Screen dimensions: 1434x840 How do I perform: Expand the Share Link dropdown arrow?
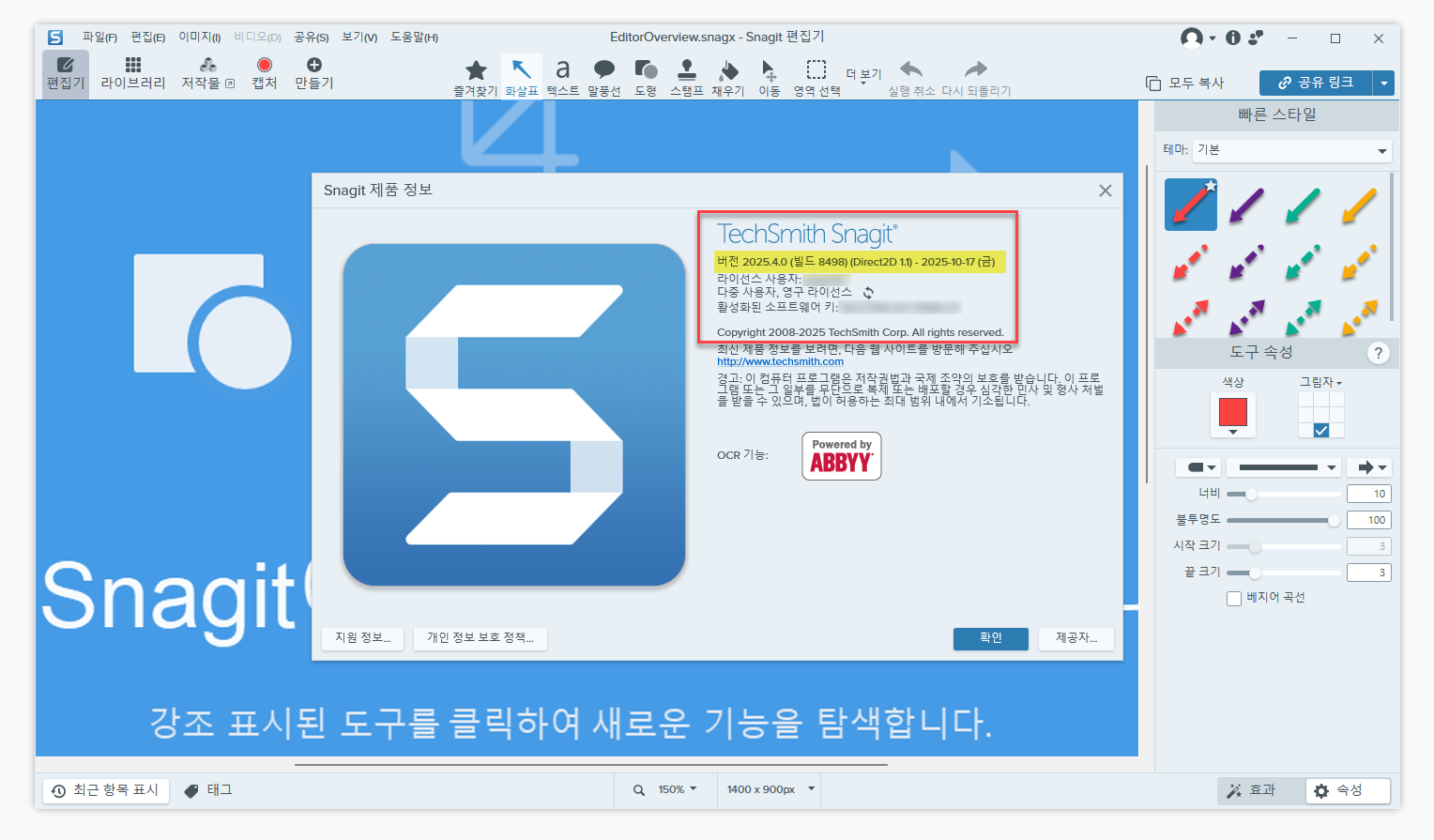pos(1383,84)
